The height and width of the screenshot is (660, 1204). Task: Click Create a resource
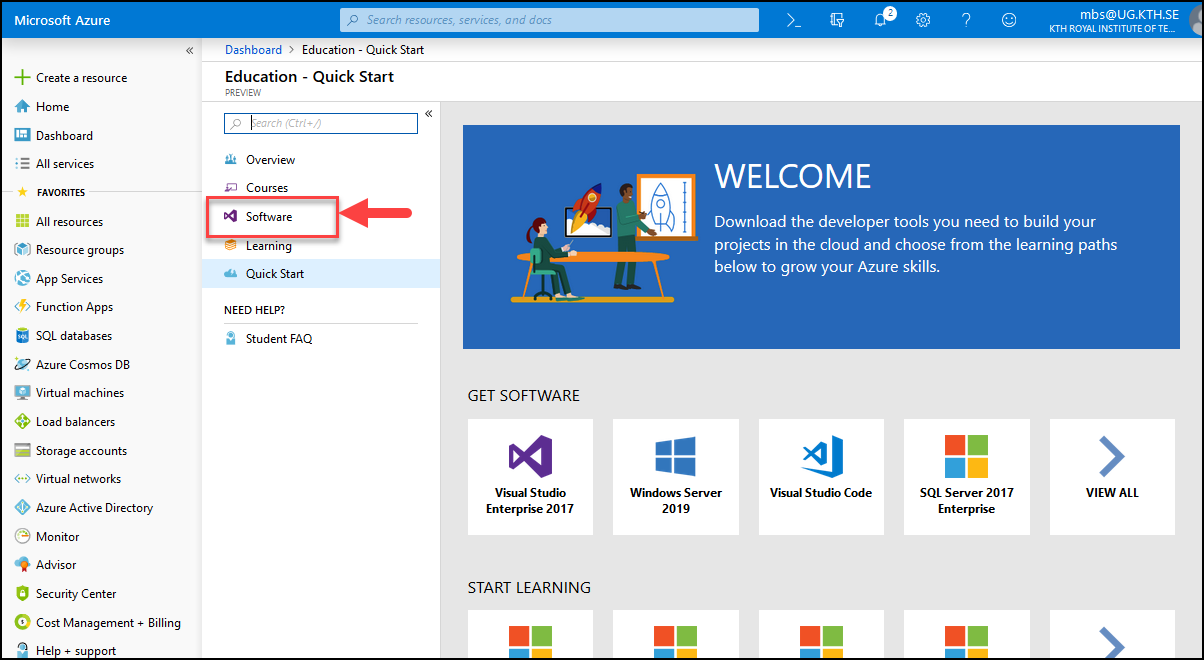[x=81, y=78]
